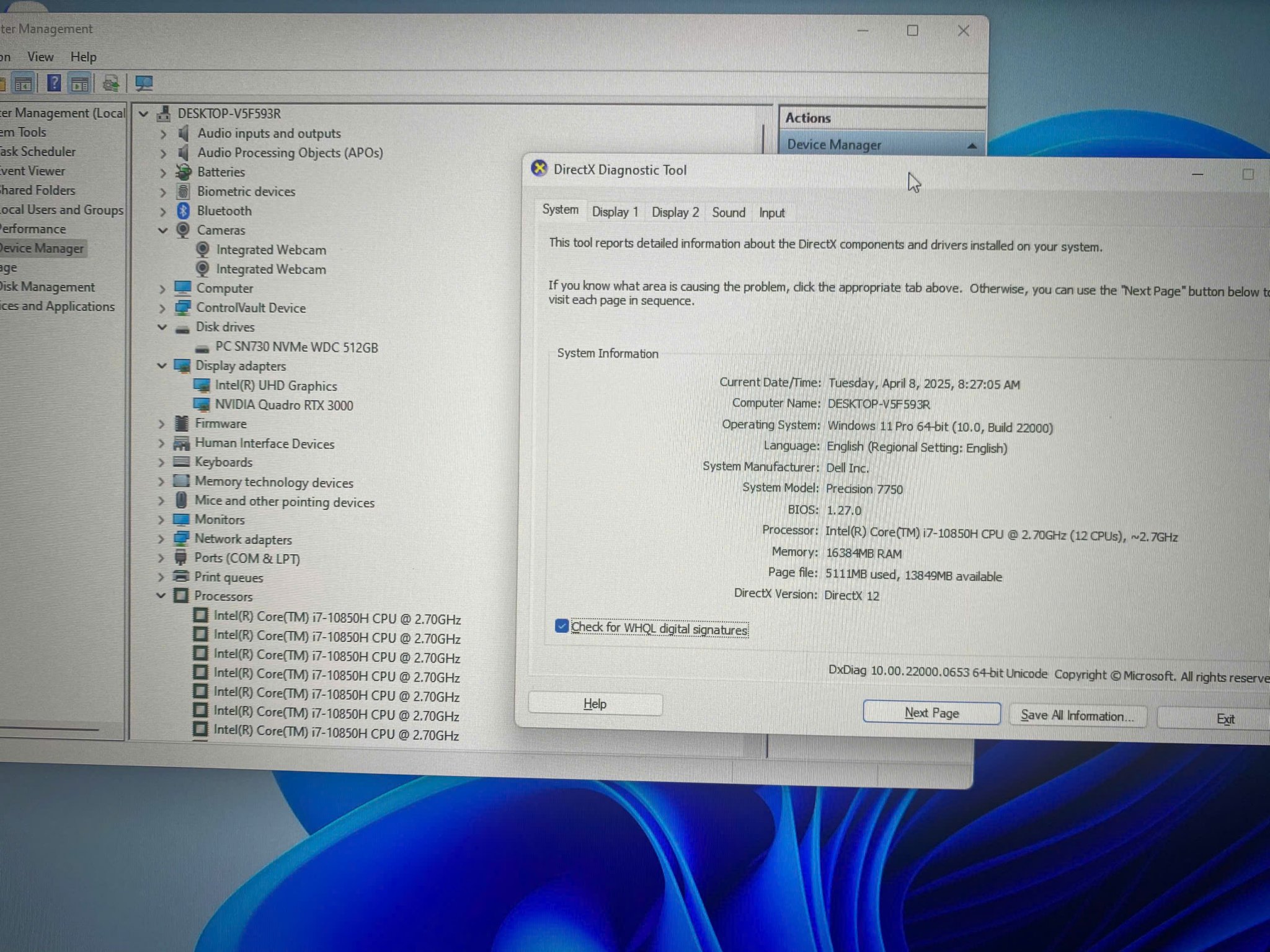Uncheck Check for WHQL digital signatures
Screen dimensions: 1270x952
(562, 626)
